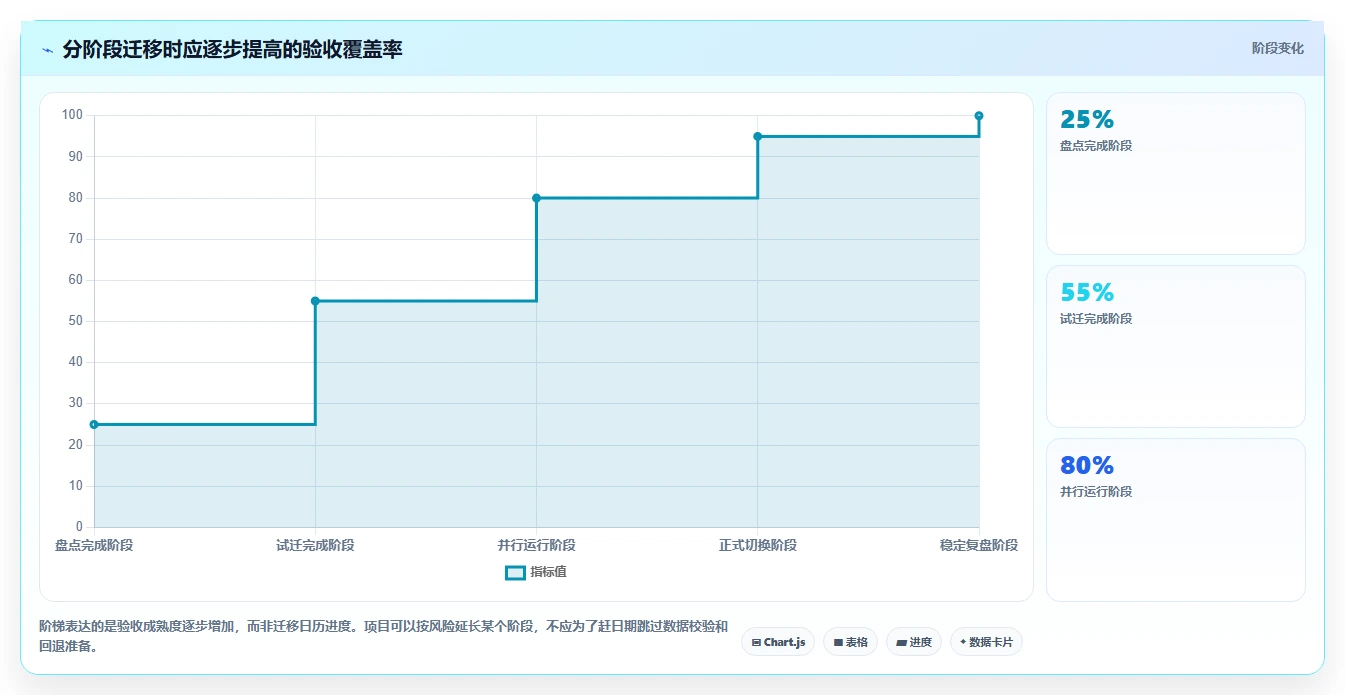The image size is (1345, 695).
Task: Select the data point at value 80
Action: [536, 198]
